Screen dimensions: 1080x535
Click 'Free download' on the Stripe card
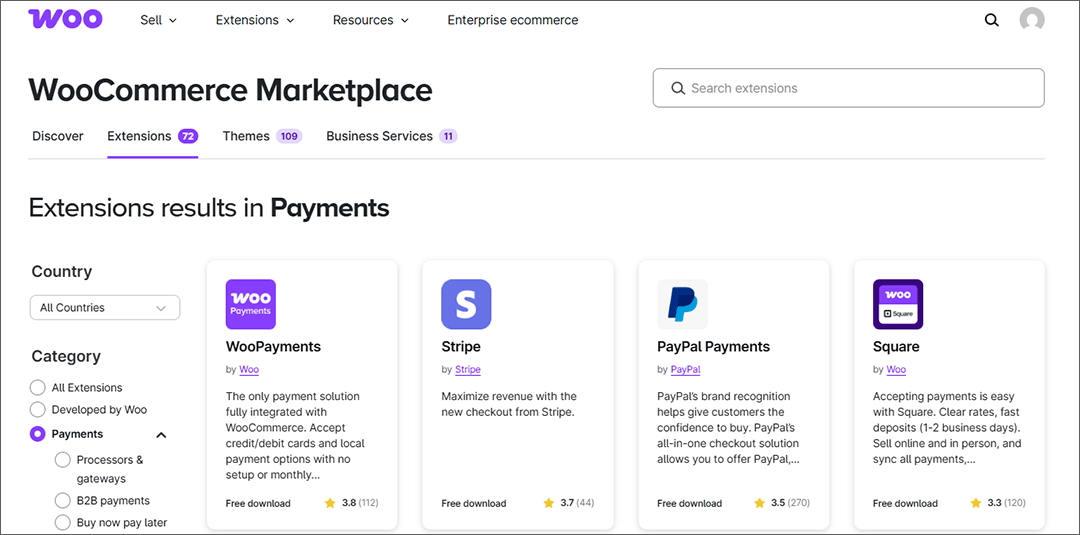[474, 503]
